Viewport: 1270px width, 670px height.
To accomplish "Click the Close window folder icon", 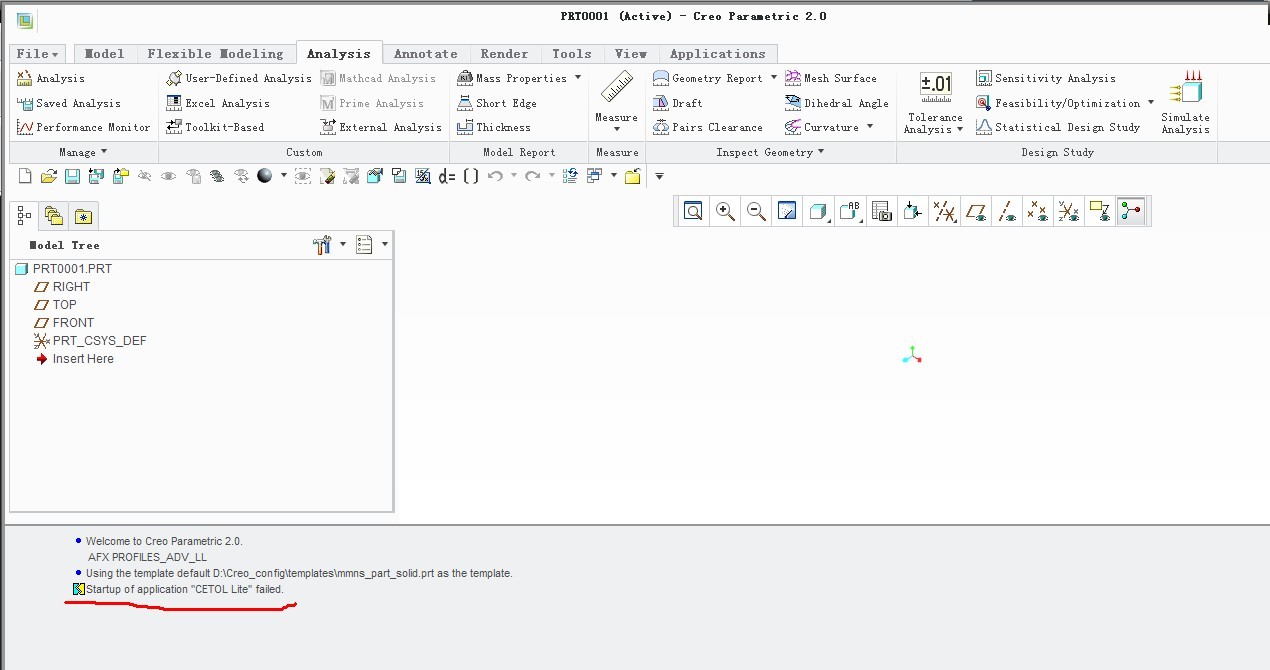I will 632,176.
